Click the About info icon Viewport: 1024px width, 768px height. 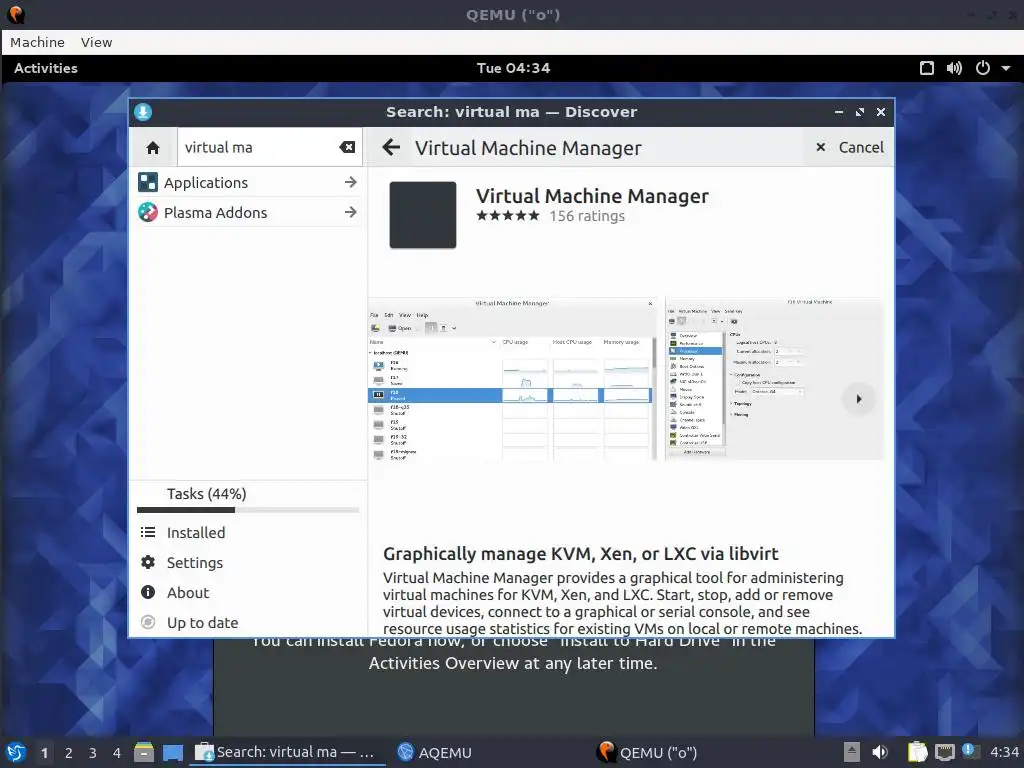pos(148,592)
